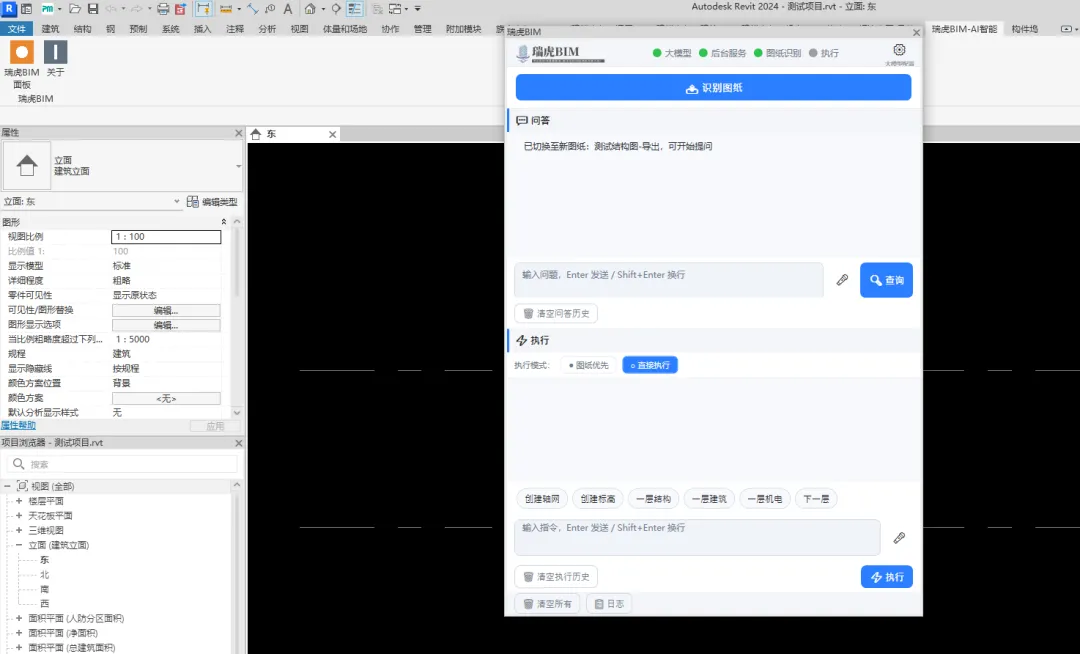Expand the 三维视图 tree node
The image size is (1080, 654).
[x=19, y=530]
